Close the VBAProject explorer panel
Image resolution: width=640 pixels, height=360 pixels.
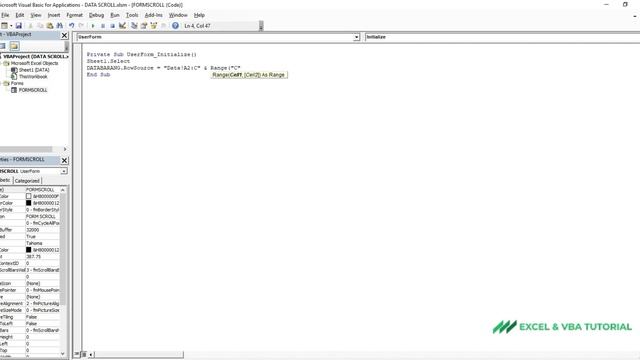pos(64,36)
